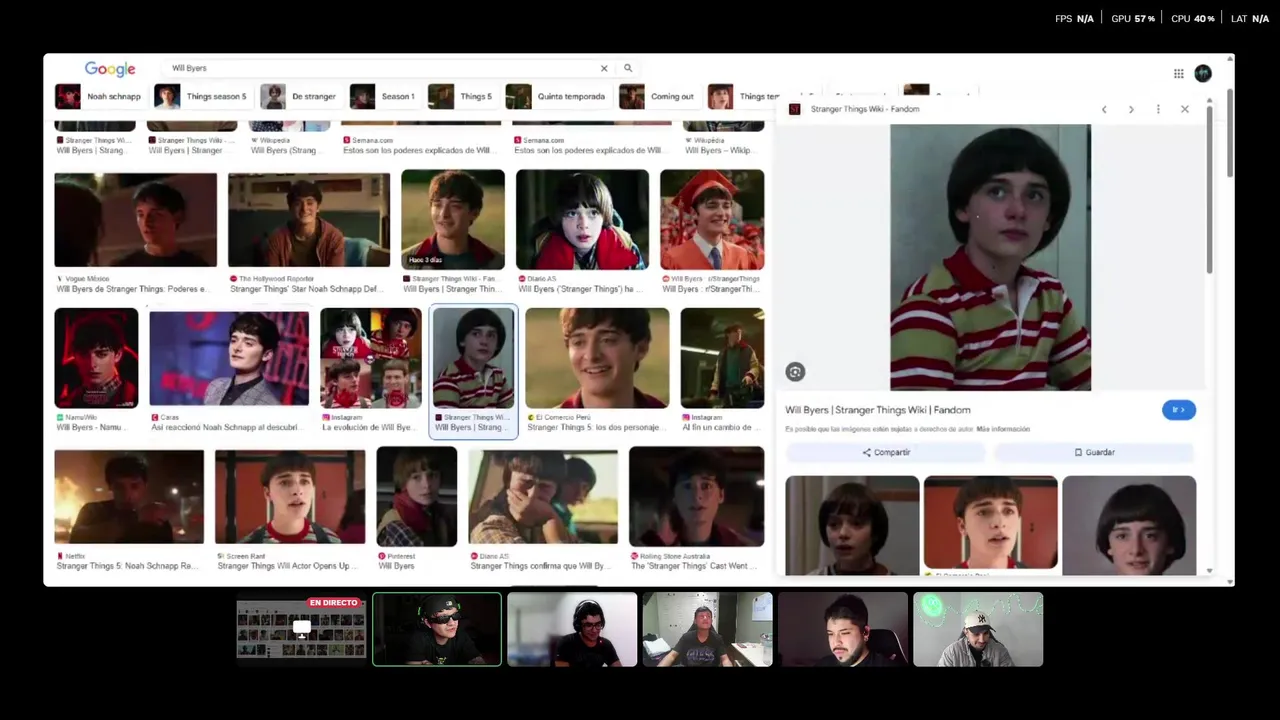Viewport: 1280px width, 720px height.
Task: Click inside the Will Byers search field
Action: 380,68
